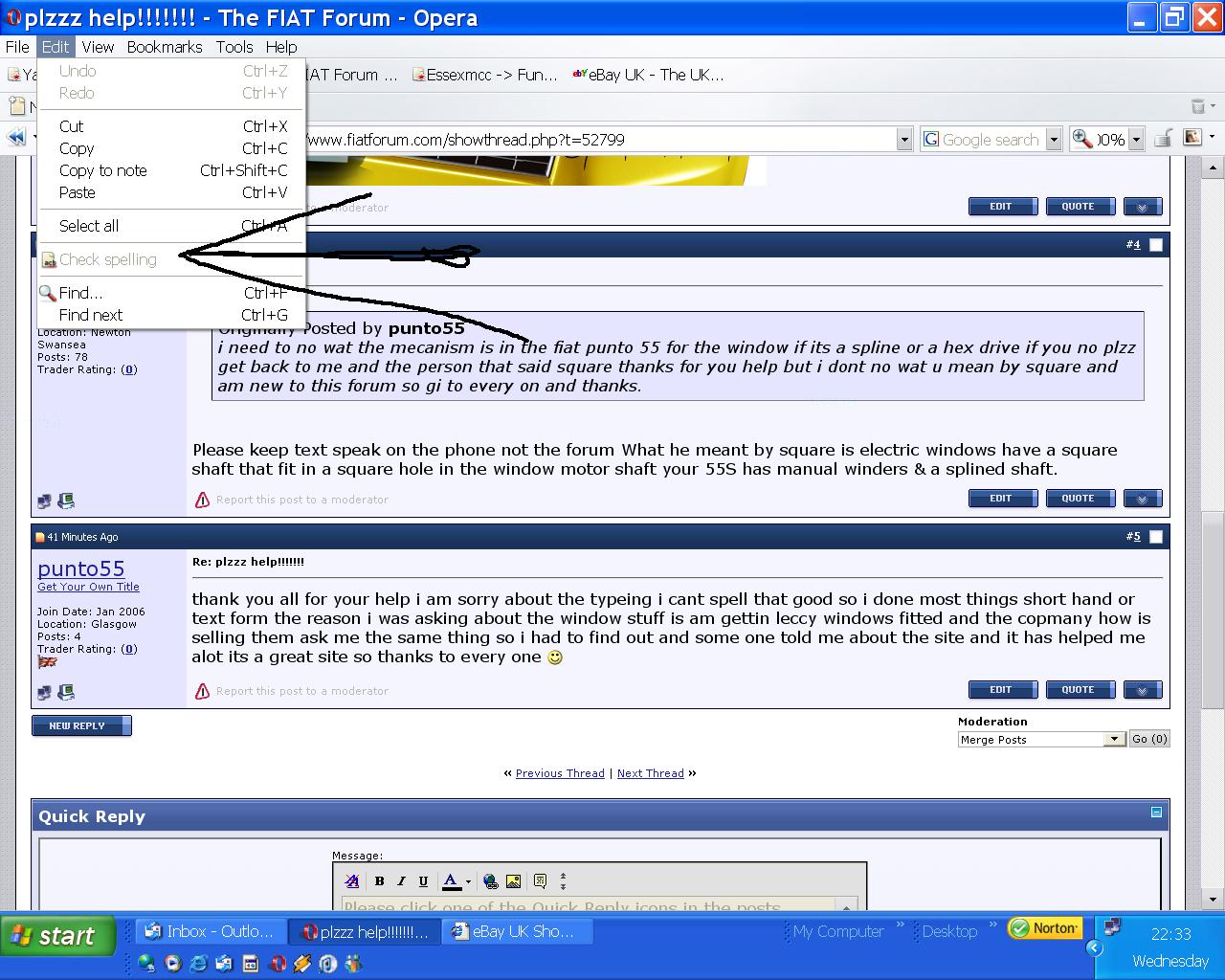Open the Bookmarks menu
Screen dimensions: 1225x980
(x=165, y=47)
